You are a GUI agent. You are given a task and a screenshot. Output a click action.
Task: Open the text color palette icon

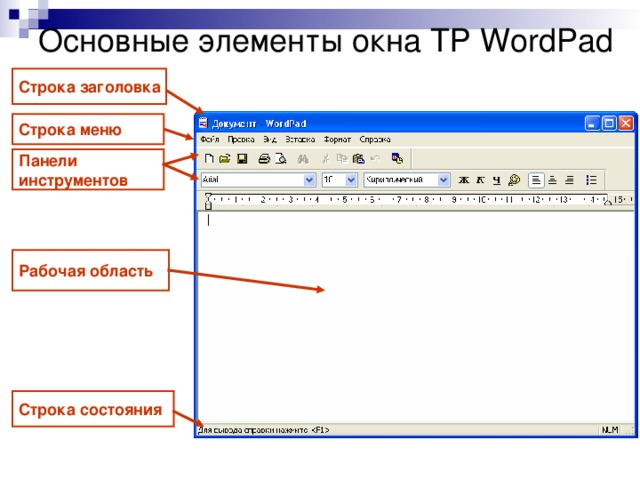(514, 180)
